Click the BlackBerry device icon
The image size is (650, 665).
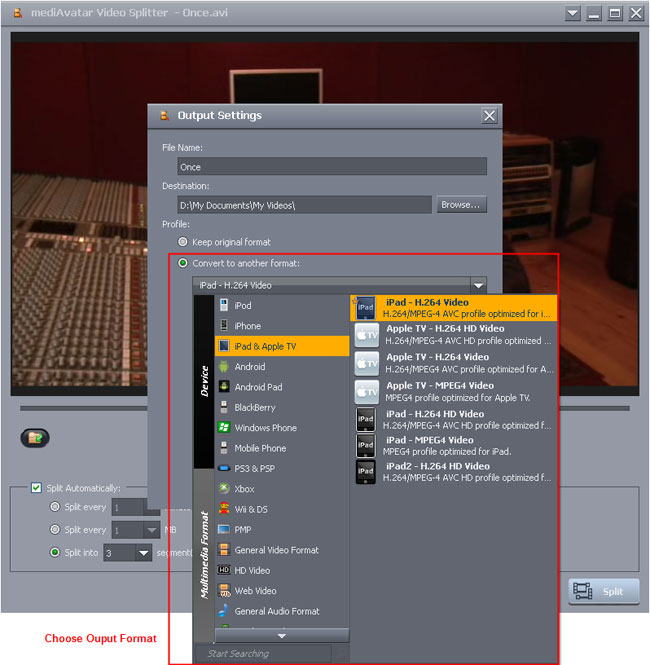tap(224, 407)
